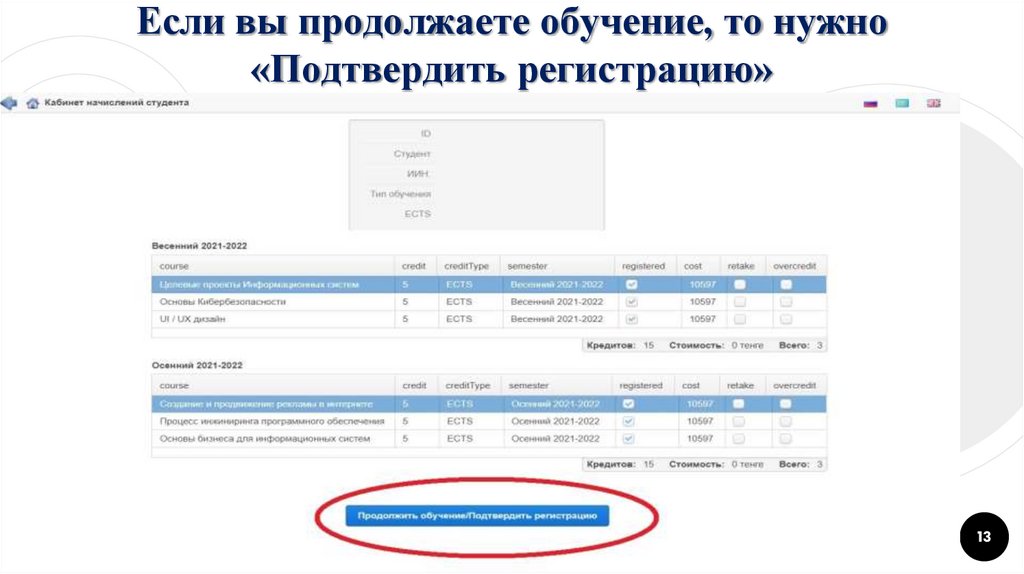Select row Создание и продвижение рекламы в интернете

click(489, 404)
